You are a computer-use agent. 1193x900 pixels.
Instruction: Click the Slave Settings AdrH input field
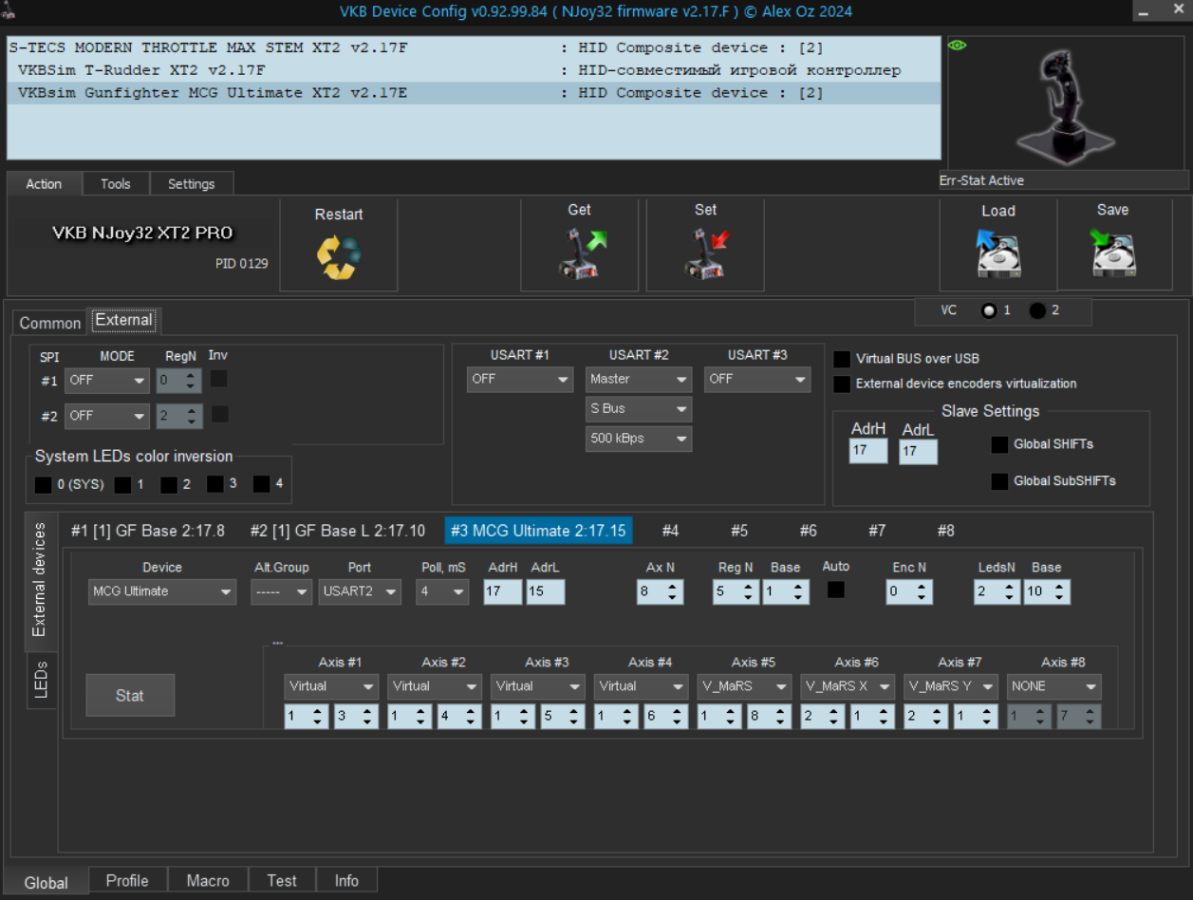(x=868, y=452)
